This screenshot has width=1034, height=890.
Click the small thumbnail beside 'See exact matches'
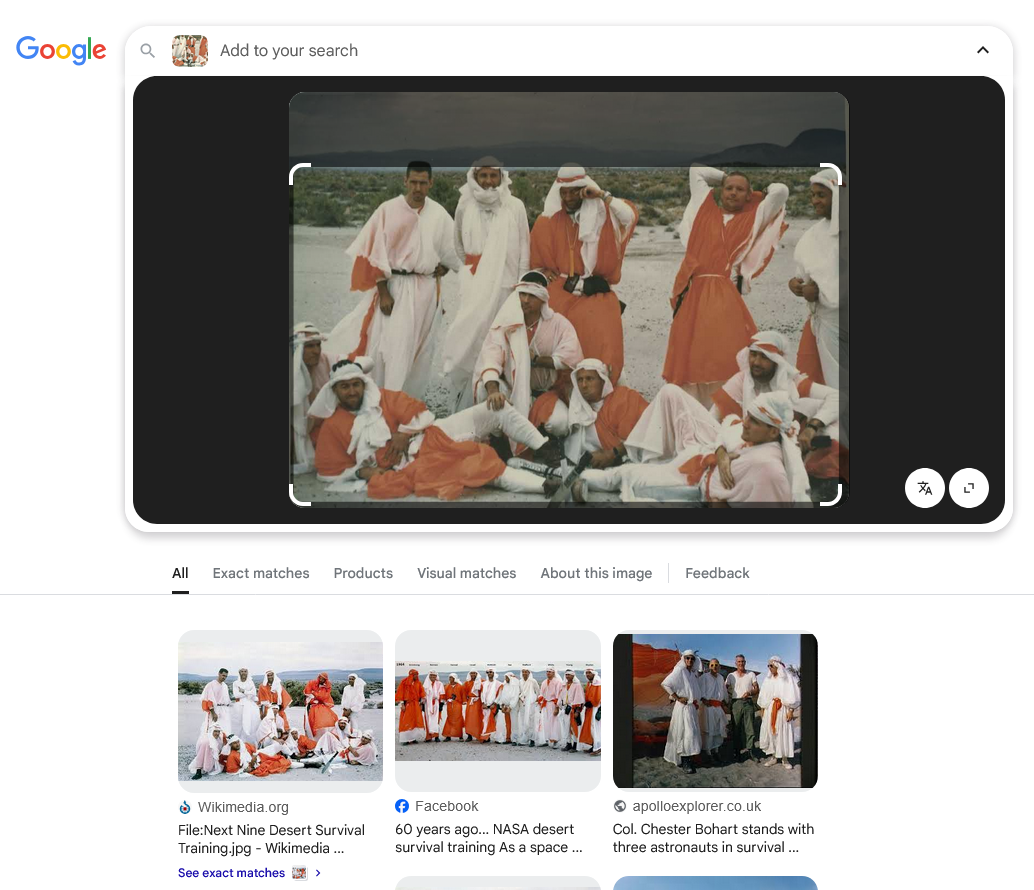click(x=299, y=873)
